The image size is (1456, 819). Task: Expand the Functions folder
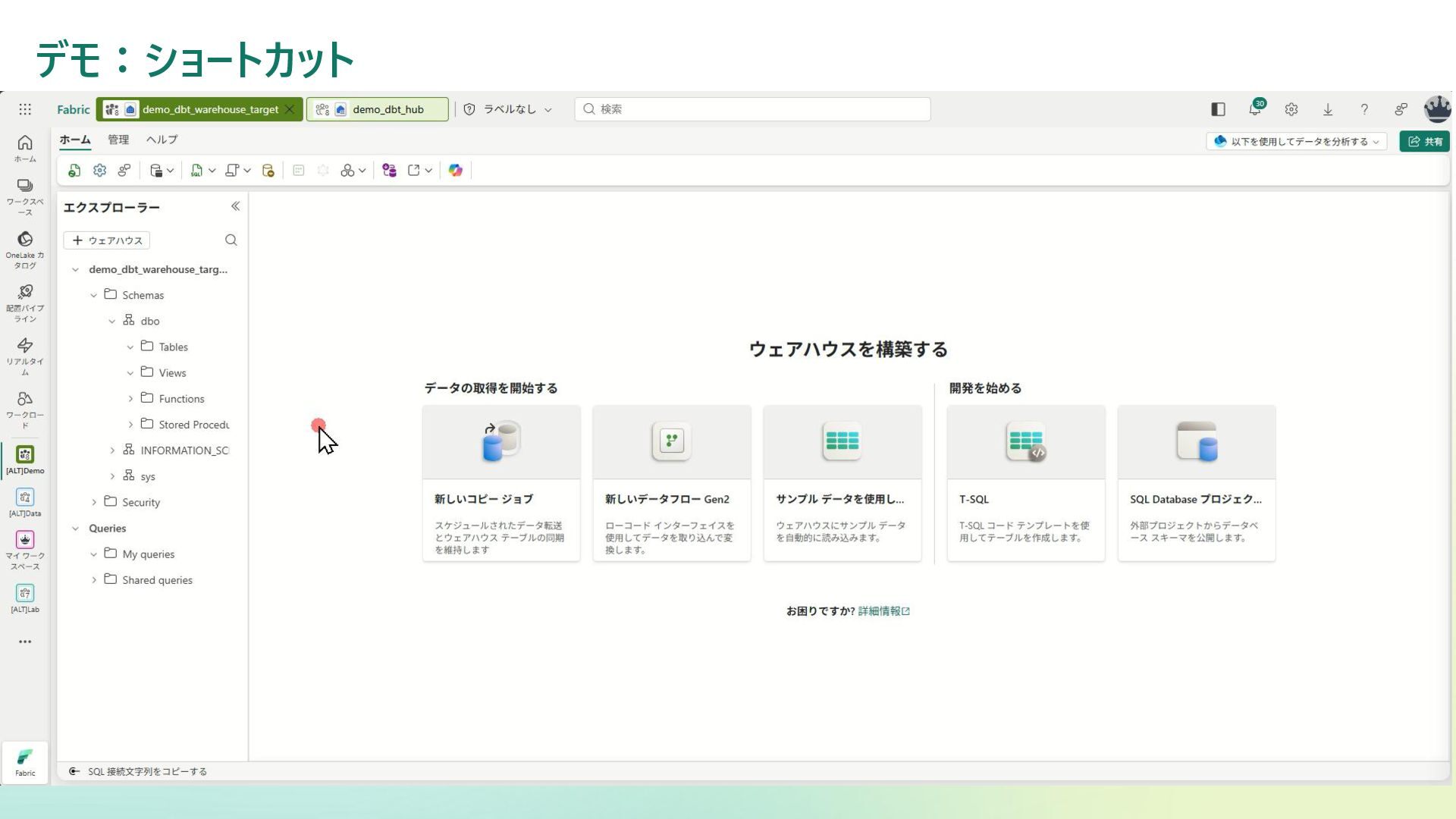click(x=130, y=399)
